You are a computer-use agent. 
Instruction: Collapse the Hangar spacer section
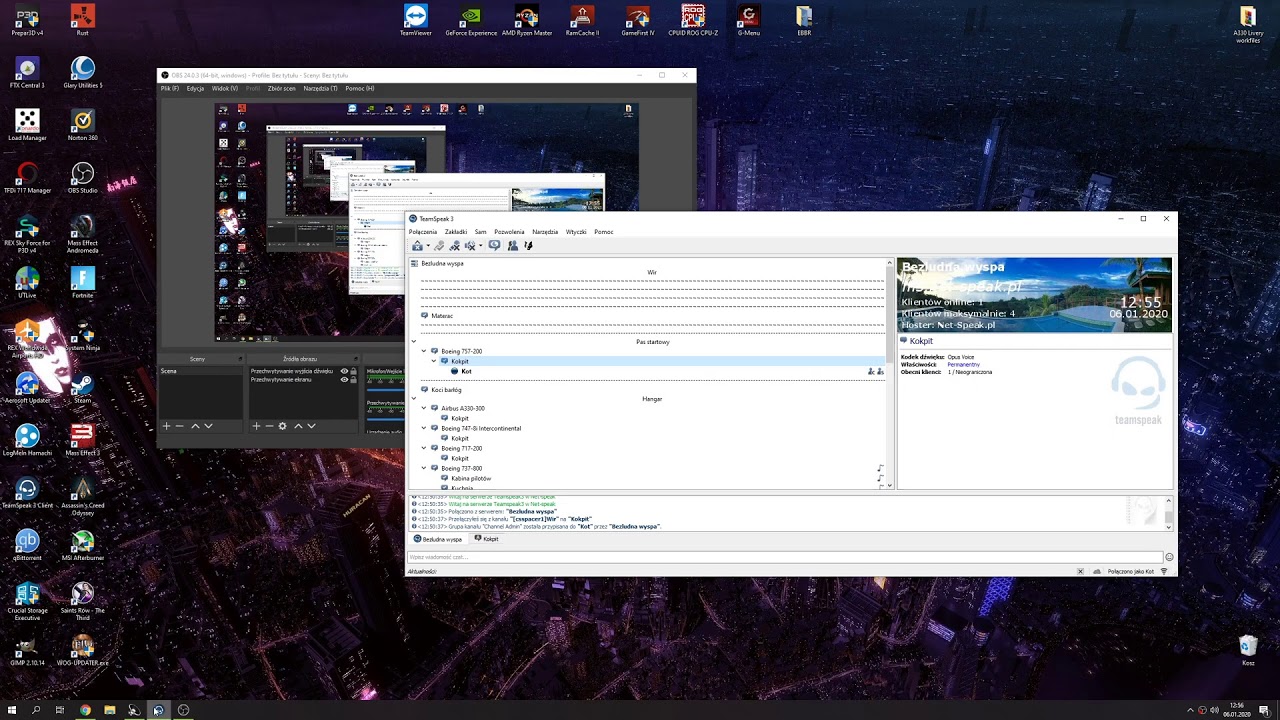tap(413, 399)
